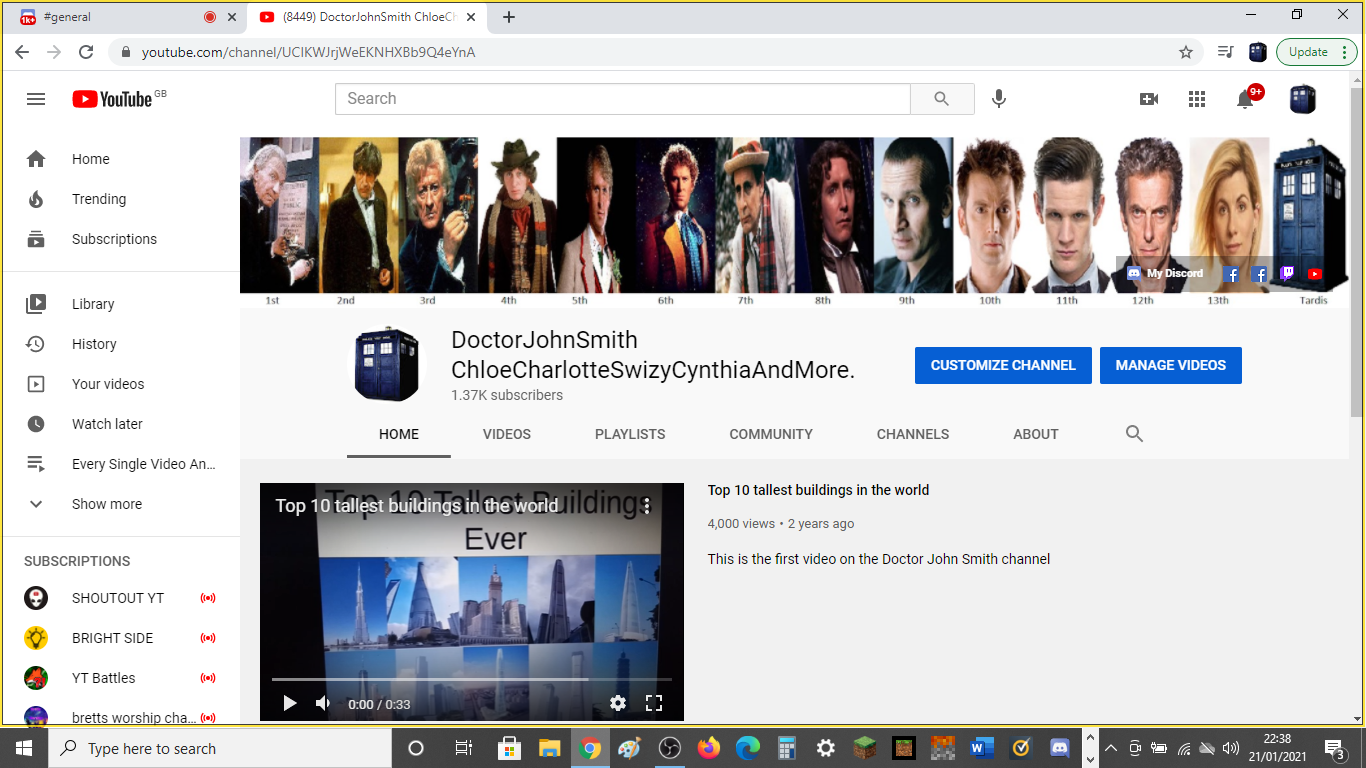Open Subscriptions in the sidebar
The height and width of the screenshot is (768, 1366).
[120, 239]
